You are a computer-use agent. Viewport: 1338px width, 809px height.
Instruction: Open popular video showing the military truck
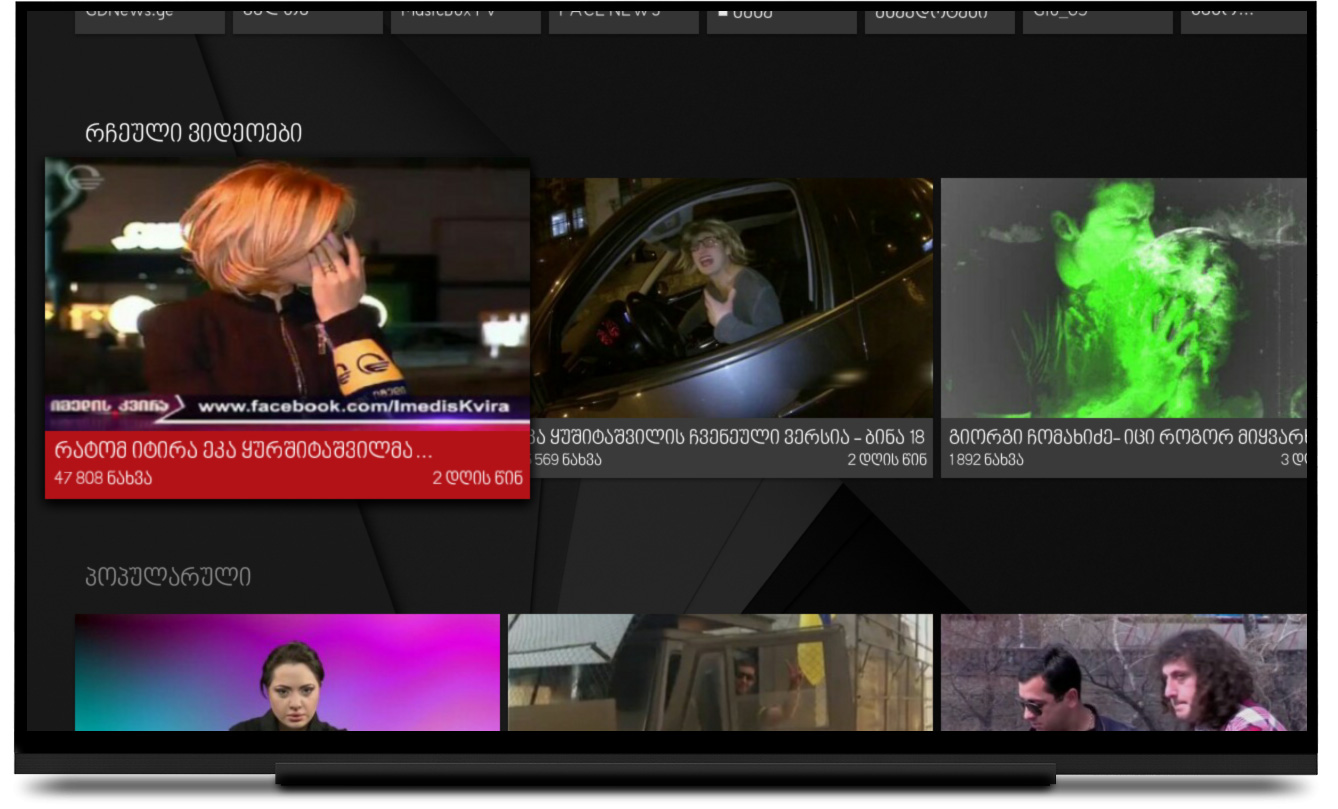click(720, 672)
